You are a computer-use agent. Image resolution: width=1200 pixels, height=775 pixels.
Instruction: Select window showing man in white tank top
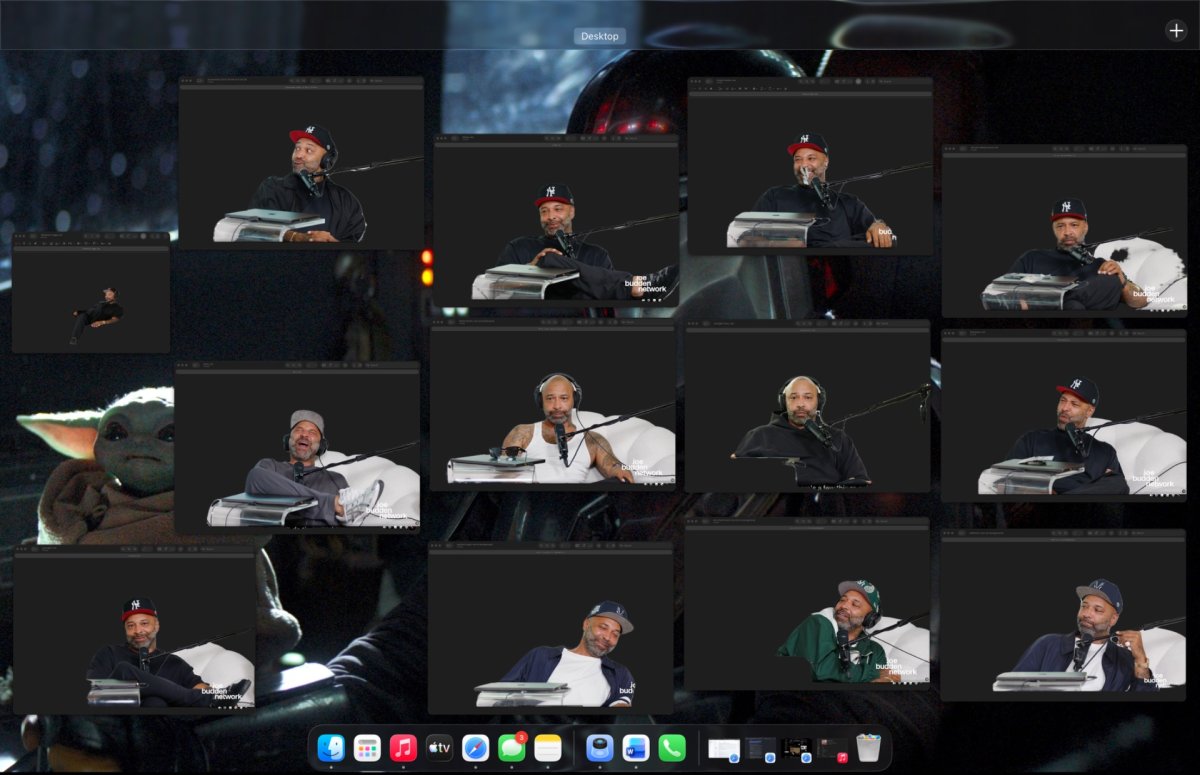(x=552, y=405)
